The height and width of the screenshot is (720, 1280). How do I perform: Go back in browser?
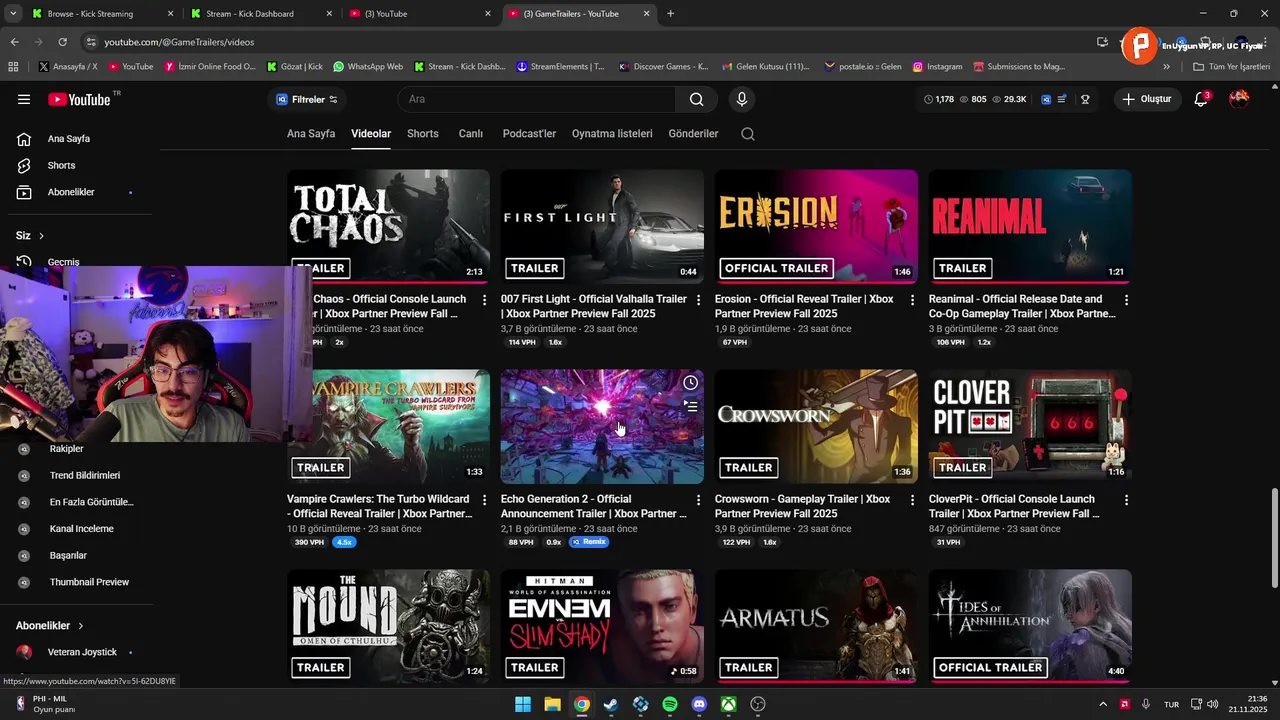14,42
